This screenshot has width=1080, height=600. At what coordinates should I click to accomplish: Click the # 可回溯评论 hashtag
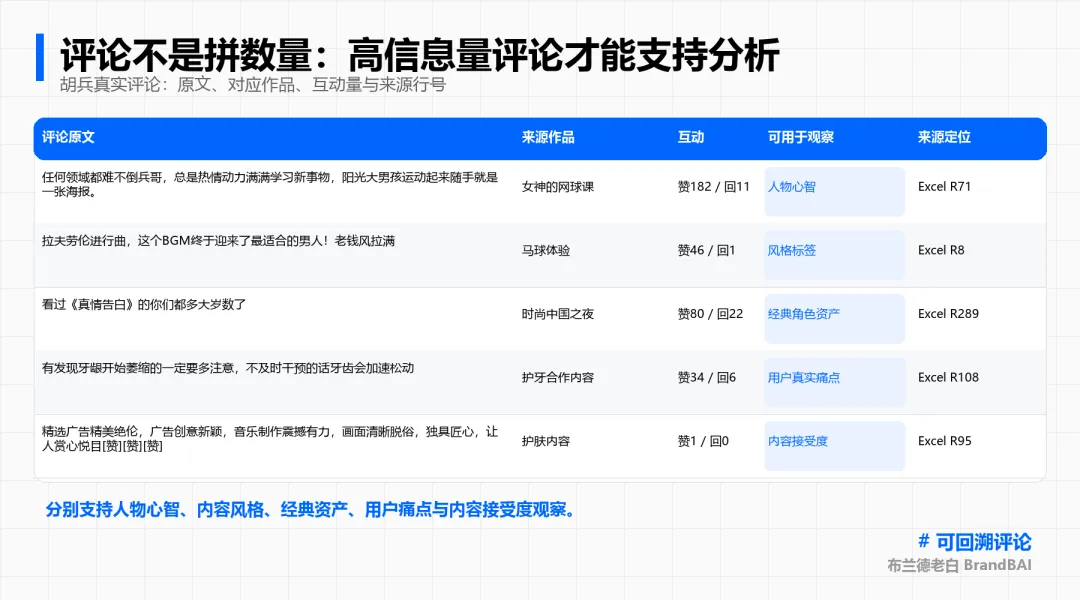pyautogui.click(x=975, y=542)
